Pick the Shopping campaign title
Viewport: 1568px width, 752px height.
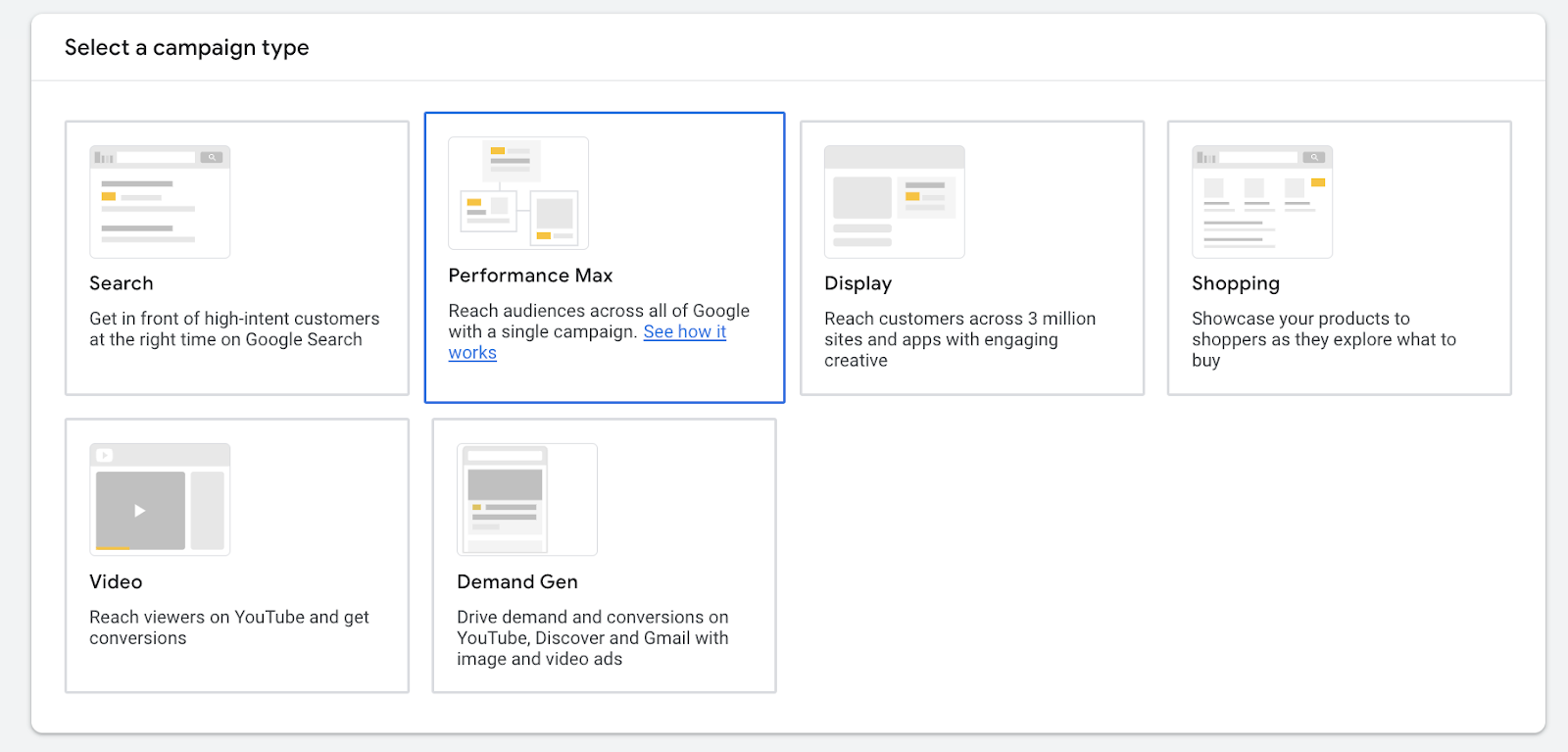pos(1236,283)
